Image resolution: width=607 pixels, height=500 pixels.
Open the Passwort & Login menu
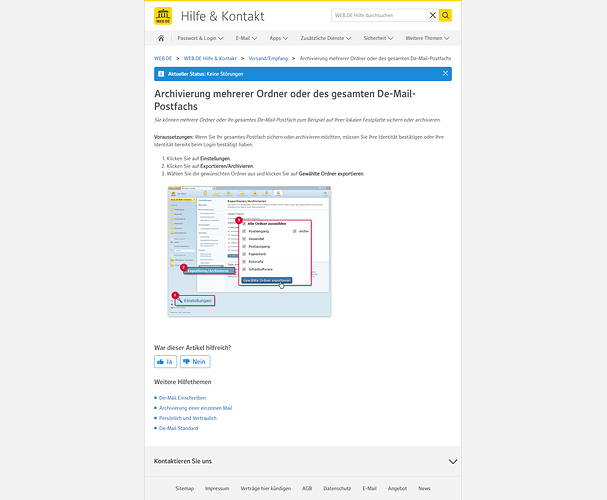(x=200, y=38)
